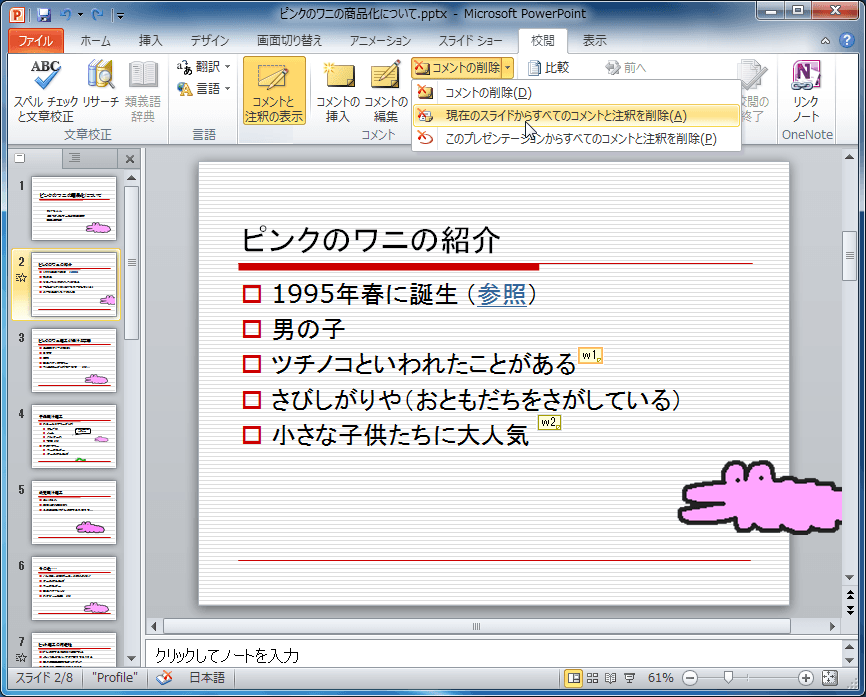The height and width of the screenshot is (697, 866).
Task: Select slide 4 thumbnail
Action: 74,436
